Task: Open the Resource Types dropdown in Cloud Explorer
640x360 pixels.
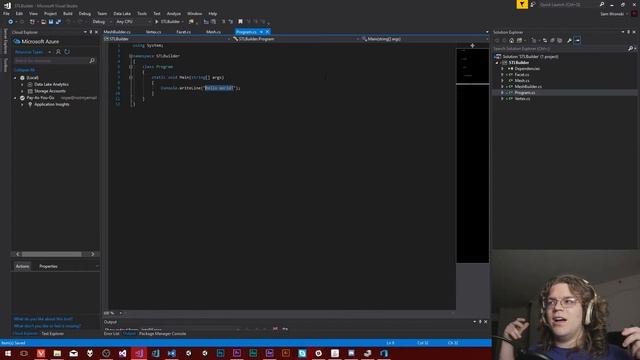Action: tap(33, 52)
